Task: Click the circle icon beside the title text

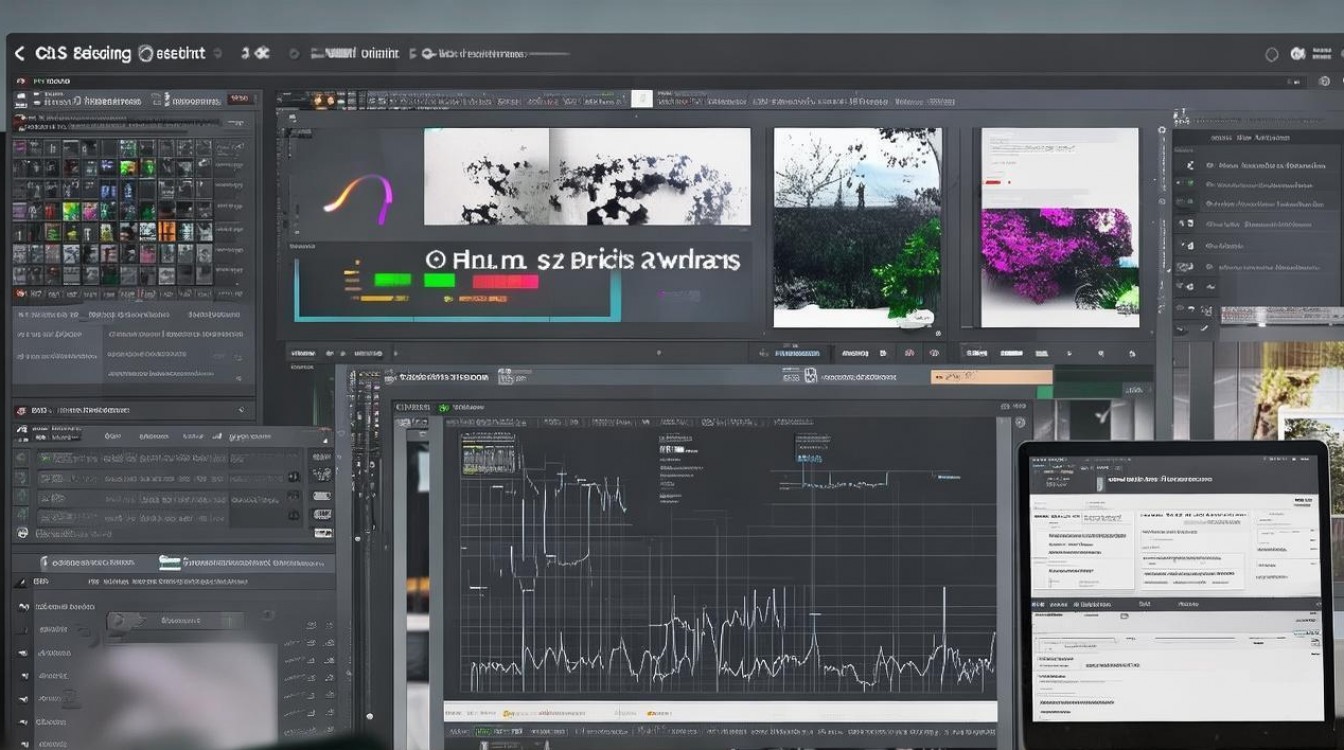Action: click(x=146, y=53)
